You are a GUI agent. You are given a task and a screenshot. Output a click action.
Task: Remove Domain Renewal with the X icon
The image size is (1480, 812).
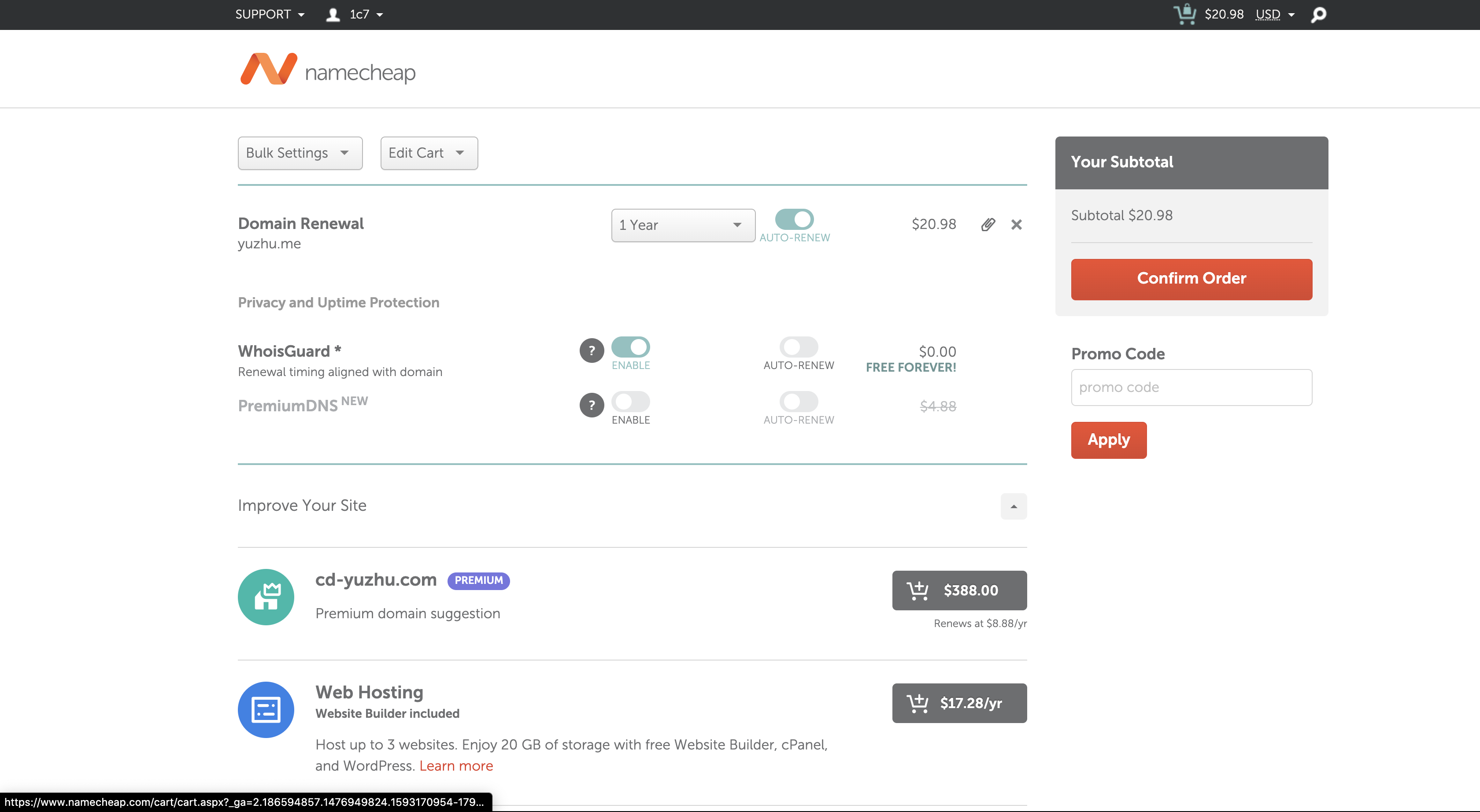coord(1016,225)
